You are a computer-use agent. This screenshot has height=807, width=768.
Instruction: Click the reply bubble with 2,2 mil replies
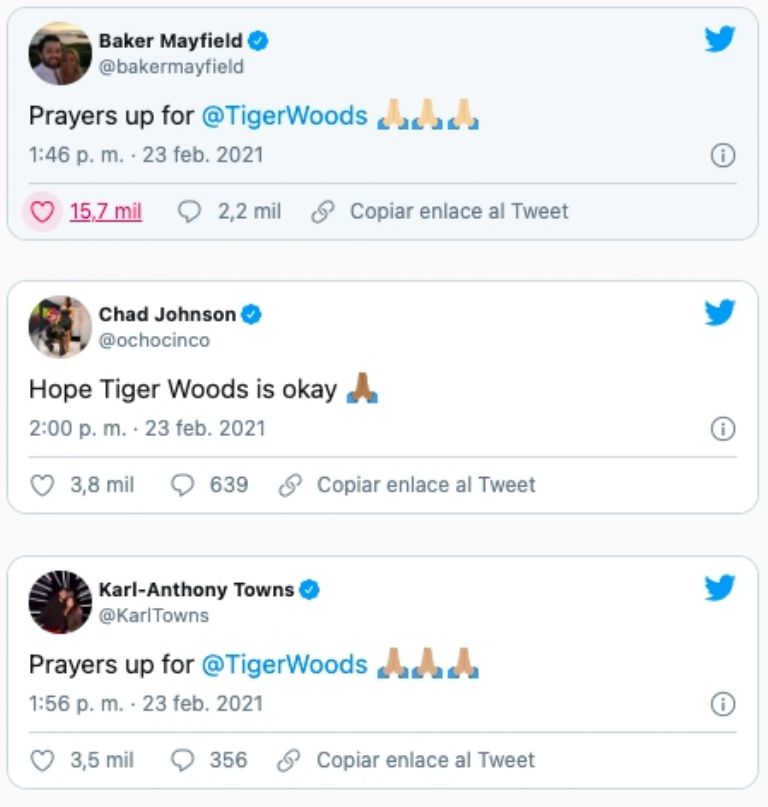pyautogui.click(x=189, y=212)
